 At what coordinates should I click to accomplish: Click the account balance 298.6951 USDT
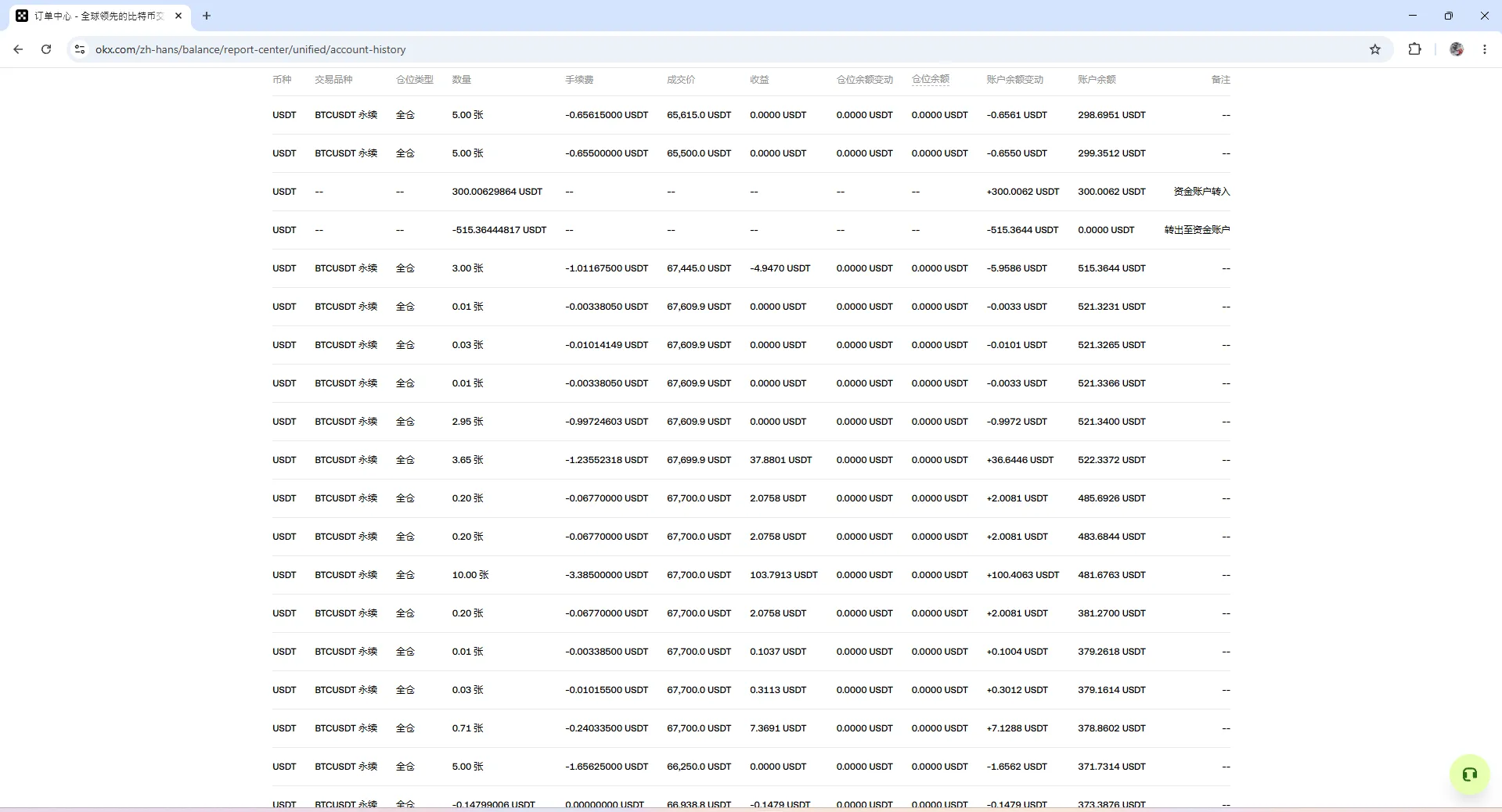[x=1111, y=115]
